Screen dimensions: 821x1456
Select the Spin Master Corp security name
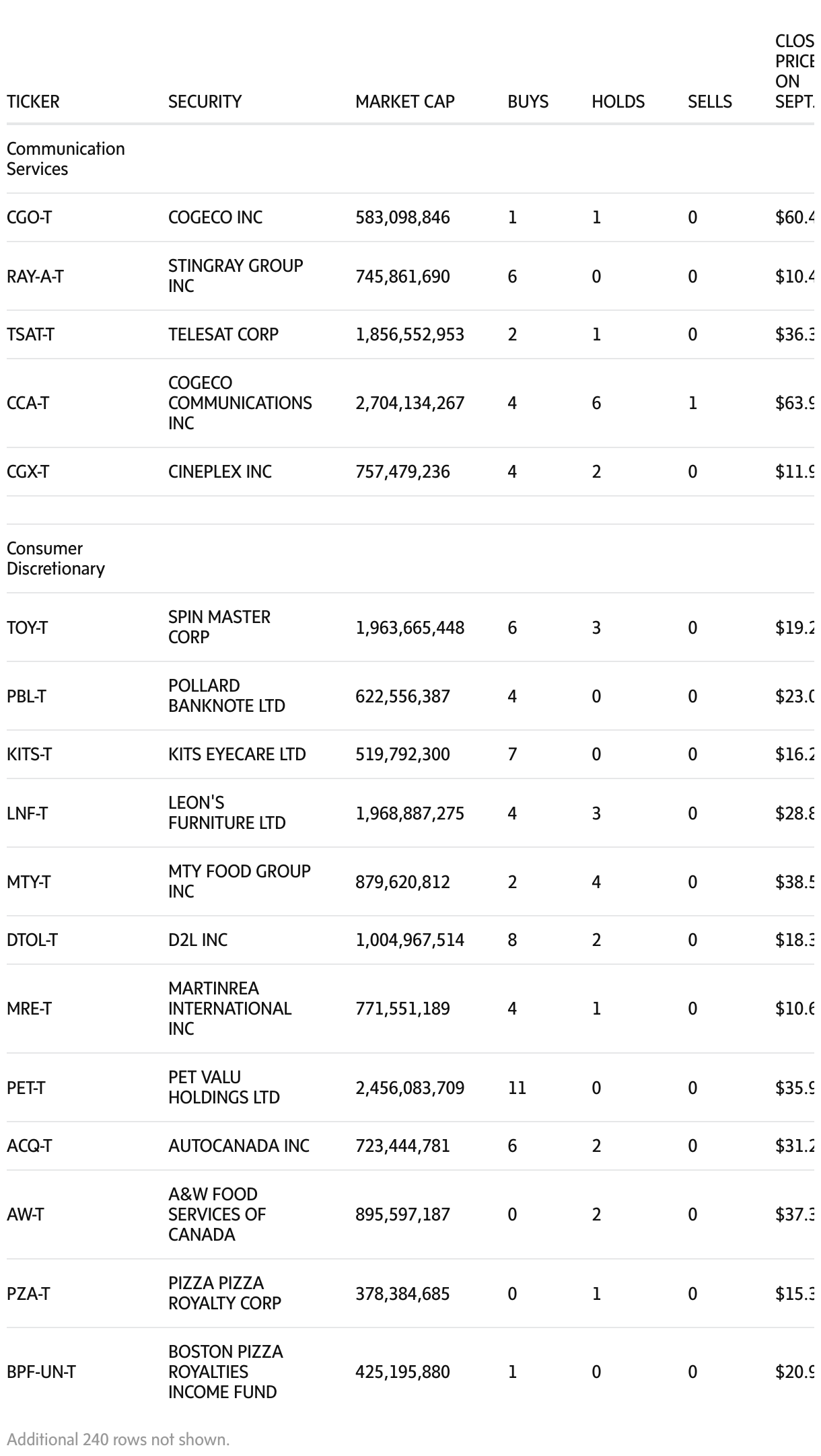point(219,627)
